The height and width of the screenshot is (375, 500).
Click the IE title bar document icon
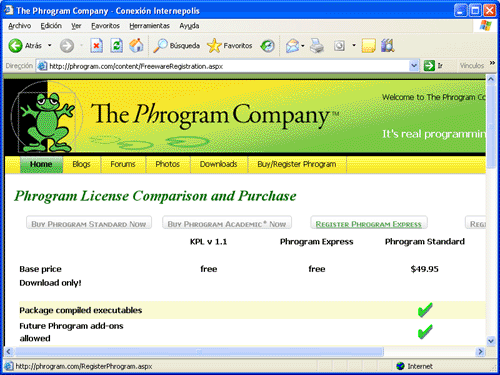[x=8, y=10]
